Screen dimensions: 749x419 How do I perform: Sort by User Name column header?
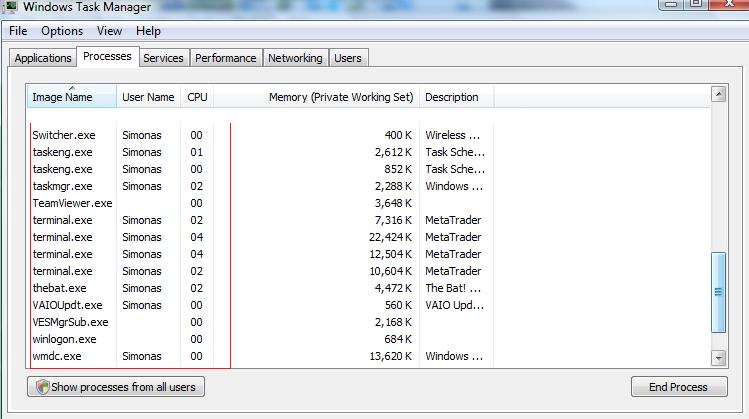(x=148, y=97)
